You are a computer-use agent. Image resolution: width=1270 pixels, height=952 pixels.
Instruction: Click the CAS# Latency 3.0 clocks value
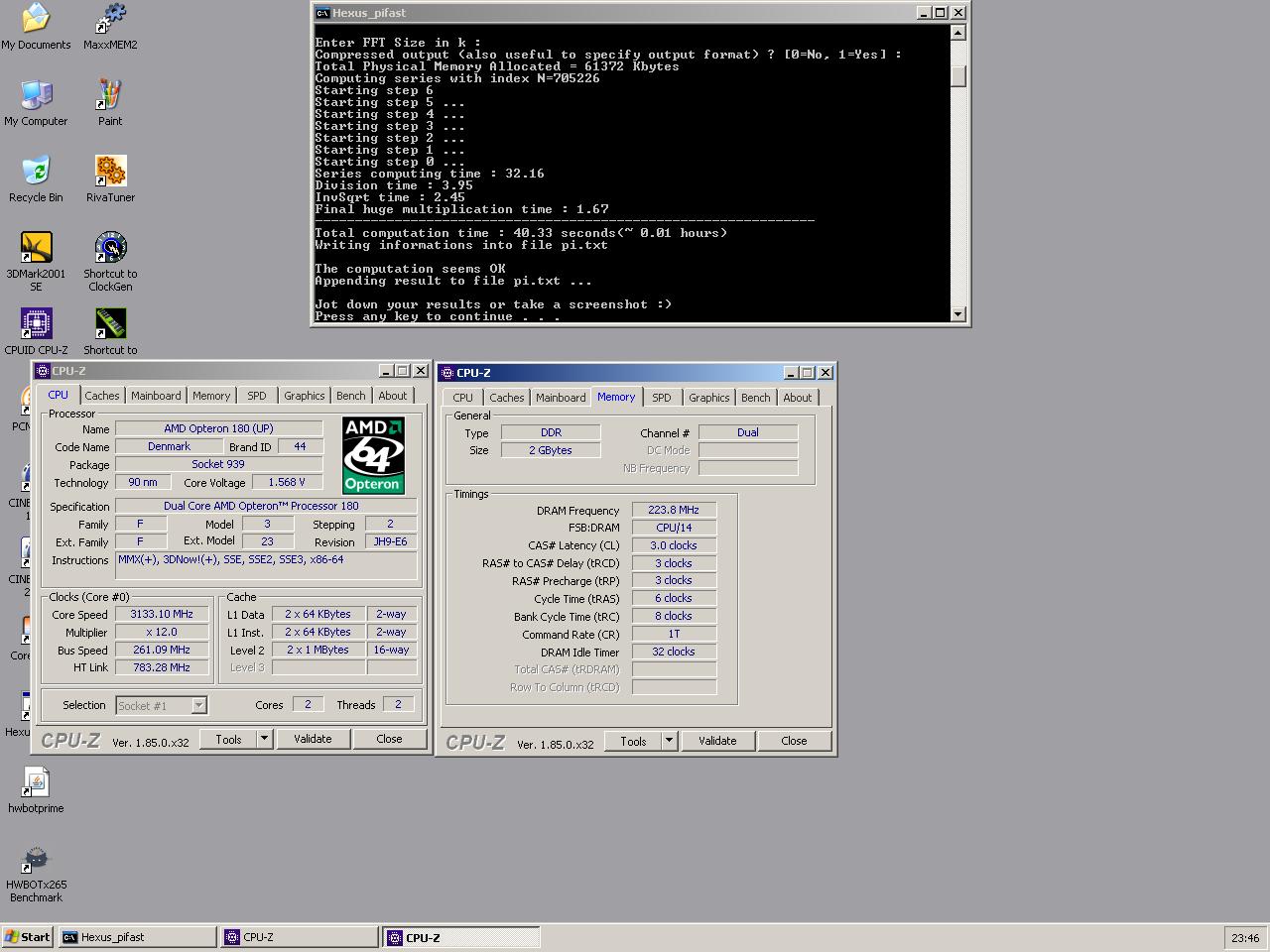tap(674, 545)
